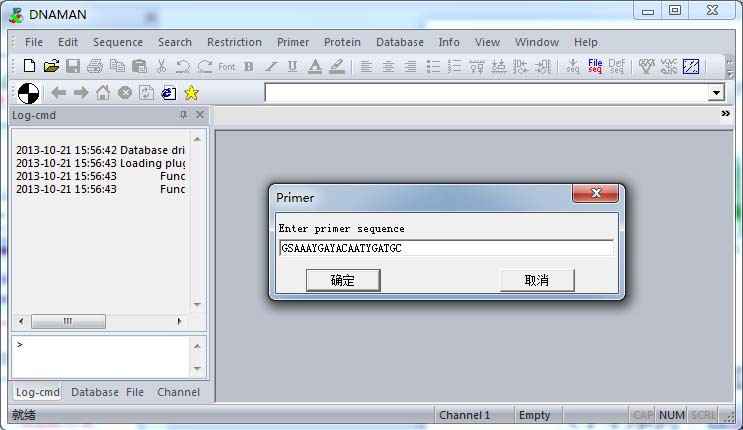Print with the printer toolbar icon

coord(95,66)
